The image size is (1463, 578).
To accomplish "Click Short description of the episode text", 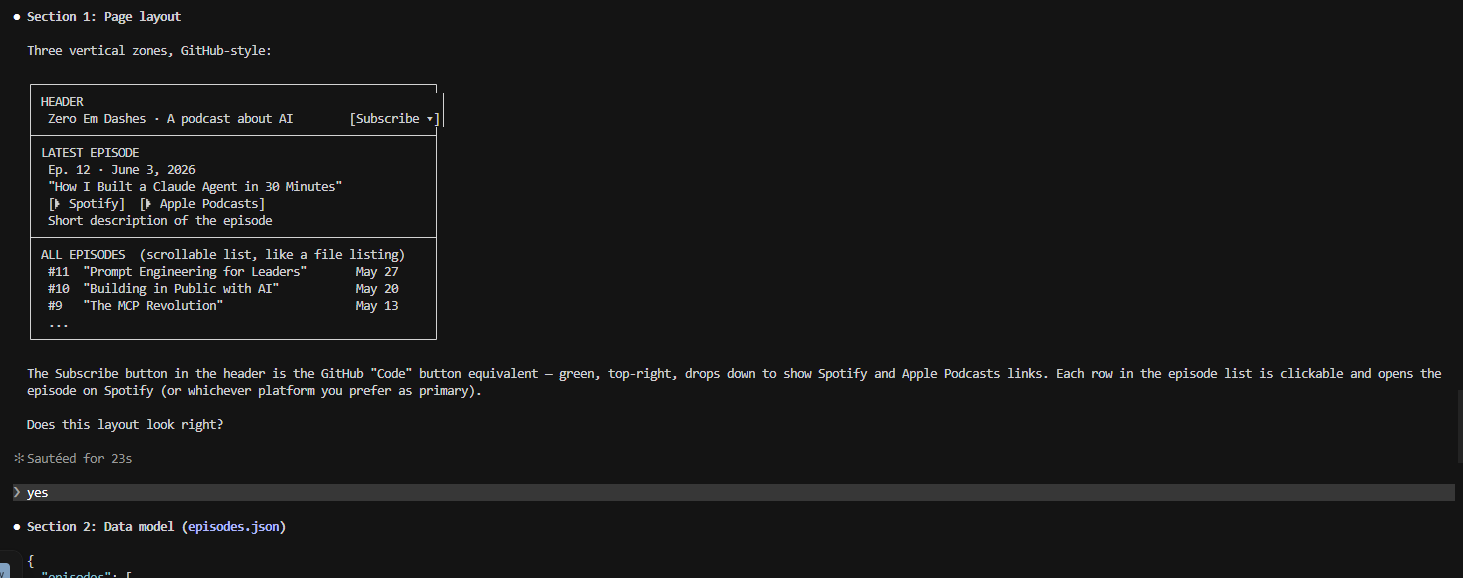I will pos(160,221).
